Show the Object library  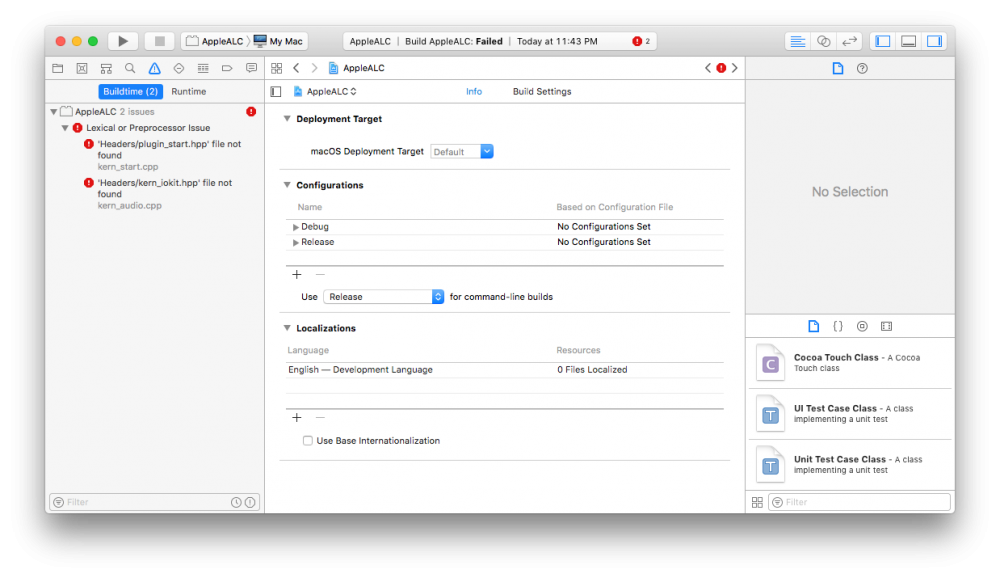(862, 326)
